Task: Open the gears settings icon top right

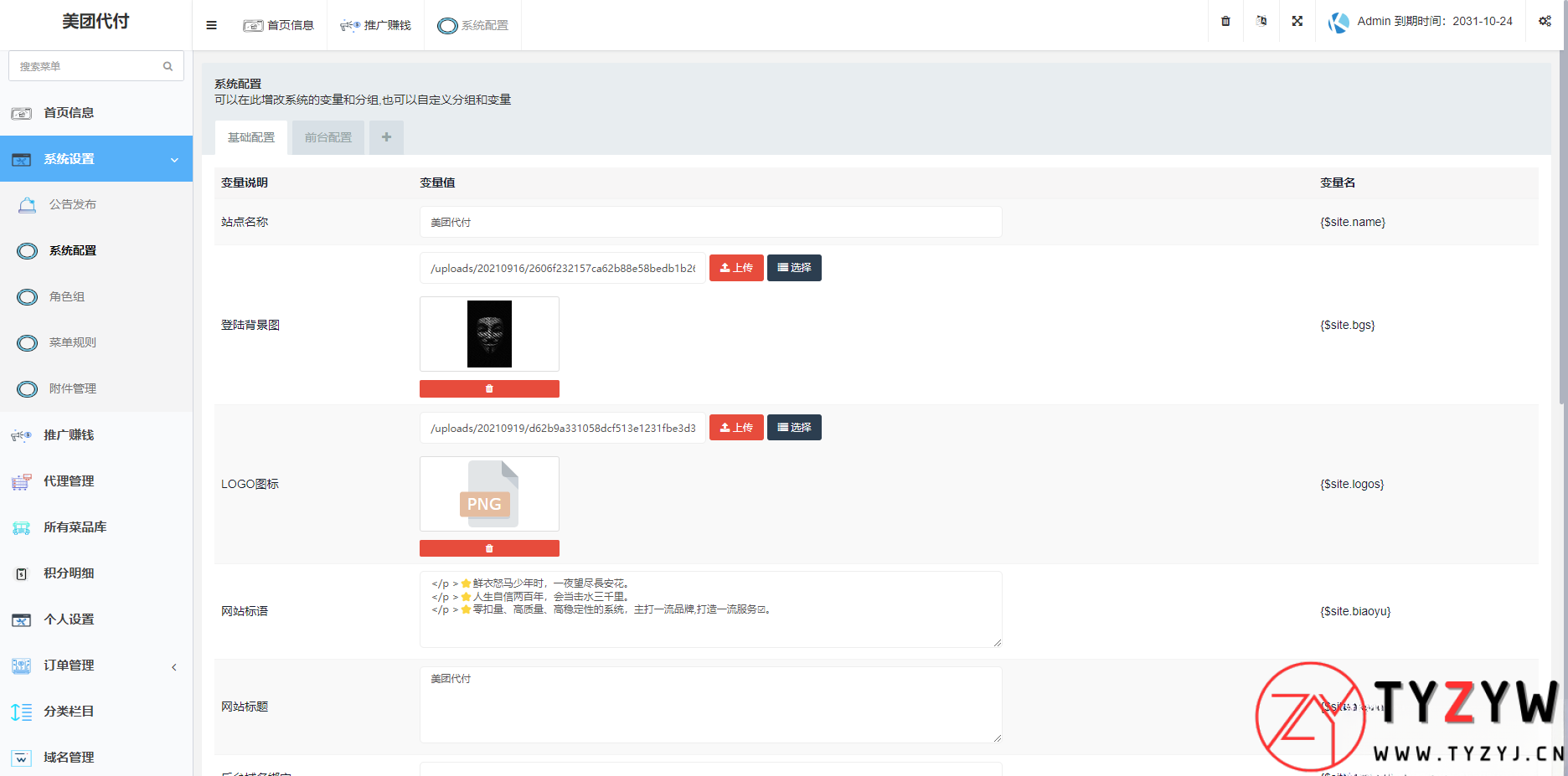Action: tap(1545, 21)
